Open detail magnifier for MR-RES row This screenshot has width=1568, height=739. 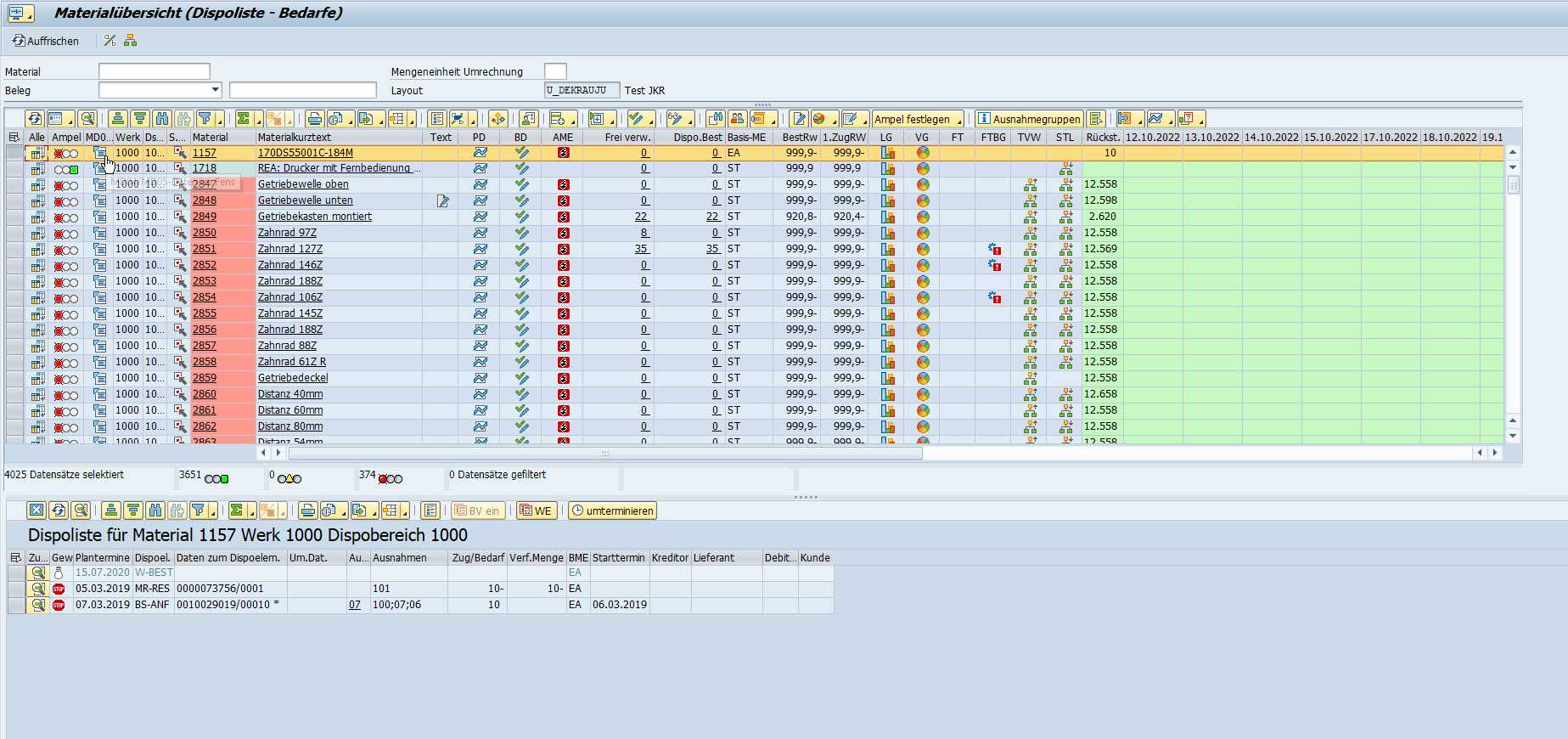(x=37, y=589)
